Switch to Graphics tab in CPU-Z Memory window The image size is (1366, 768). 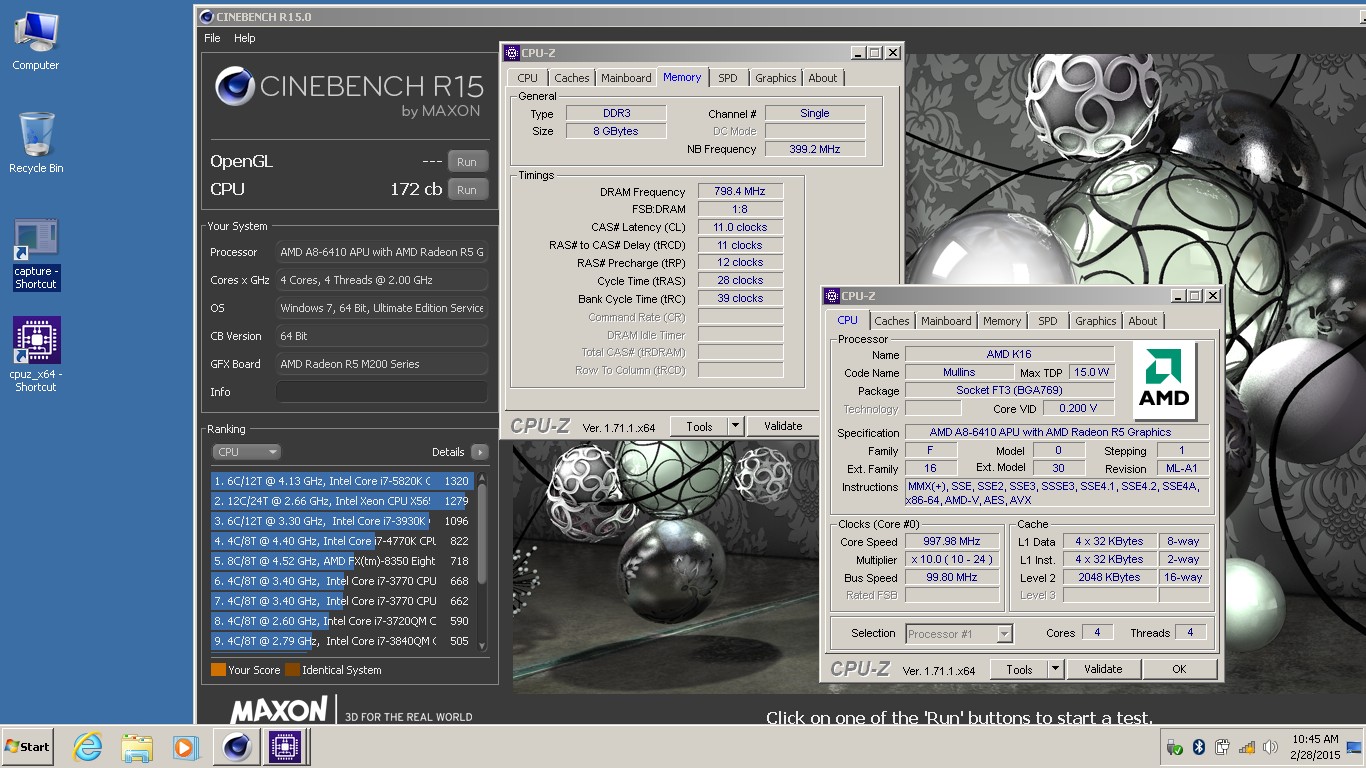click(x=776, y=78)
